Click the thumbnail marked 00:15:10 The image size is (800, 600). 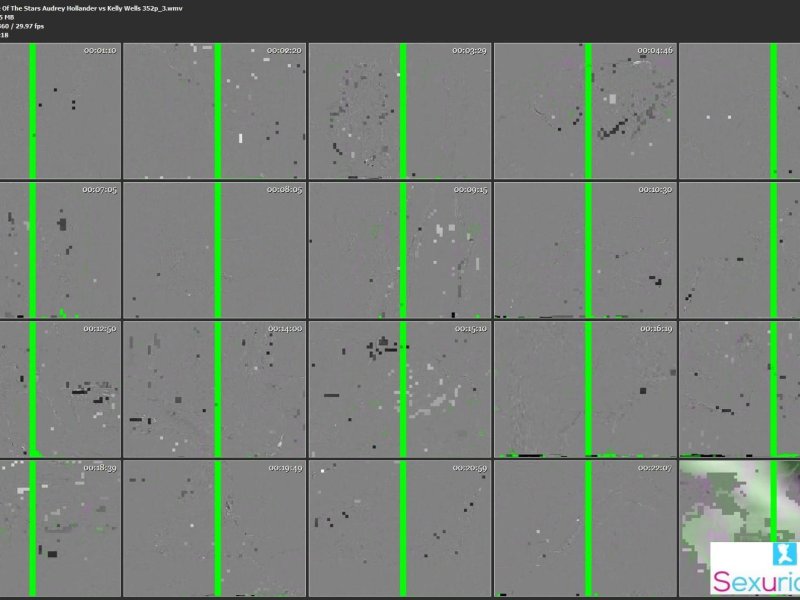[399, 389]
